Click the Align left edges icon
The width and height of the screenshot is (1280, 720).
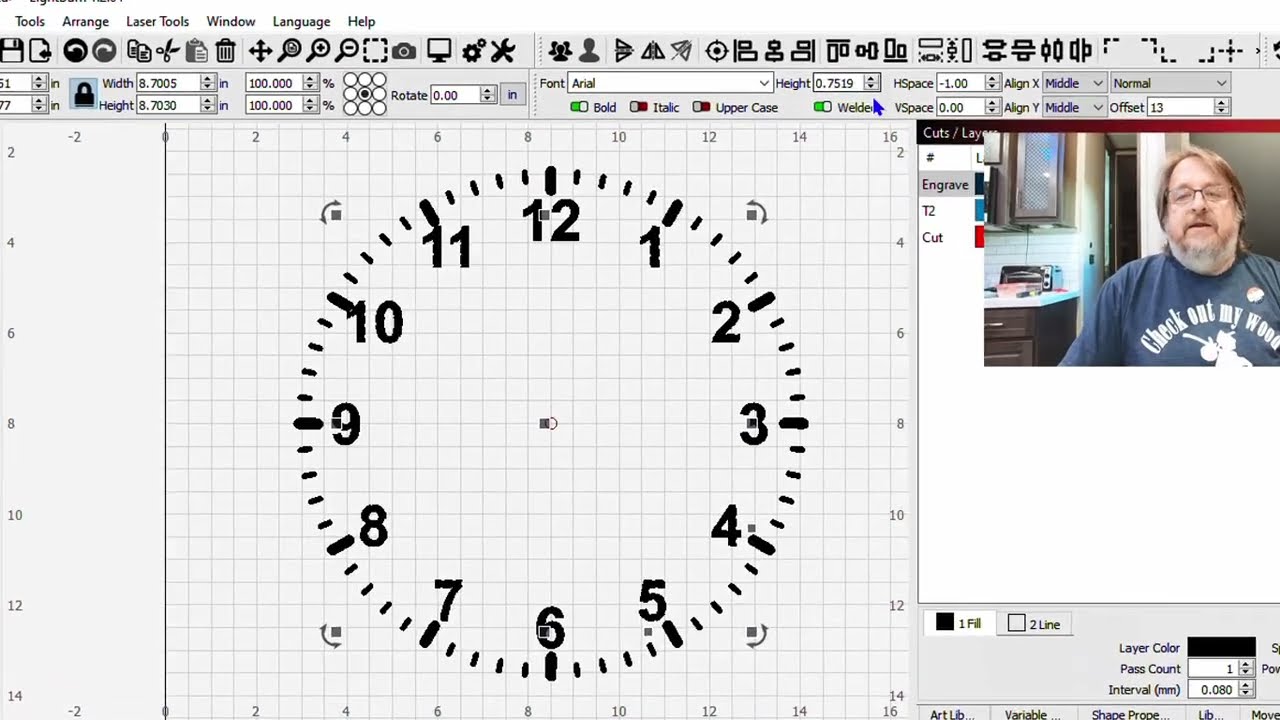pyautogui.click(x=745, y=50)
